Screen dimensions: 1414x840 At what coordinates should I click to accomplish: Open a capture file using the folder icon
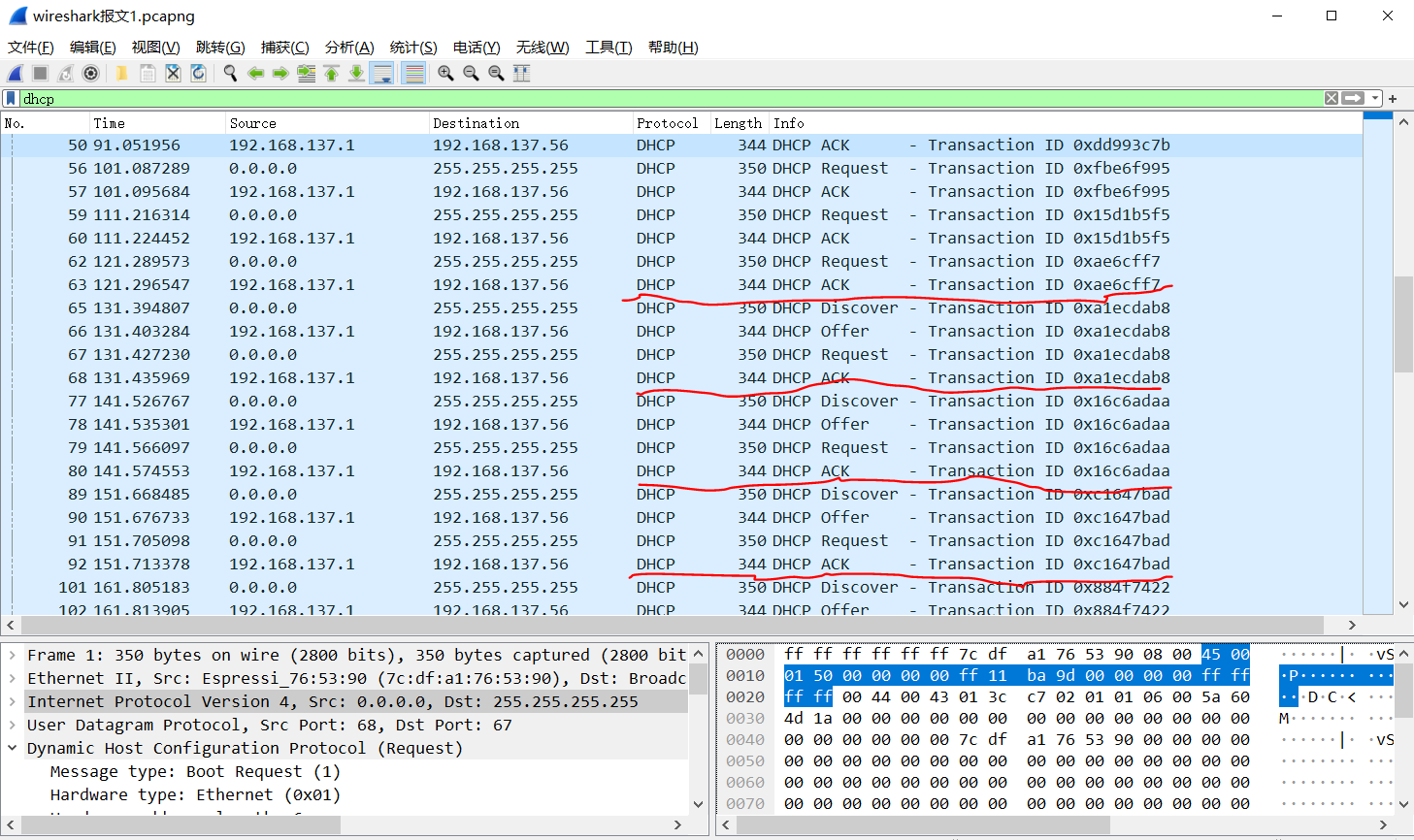coord(122,73)
